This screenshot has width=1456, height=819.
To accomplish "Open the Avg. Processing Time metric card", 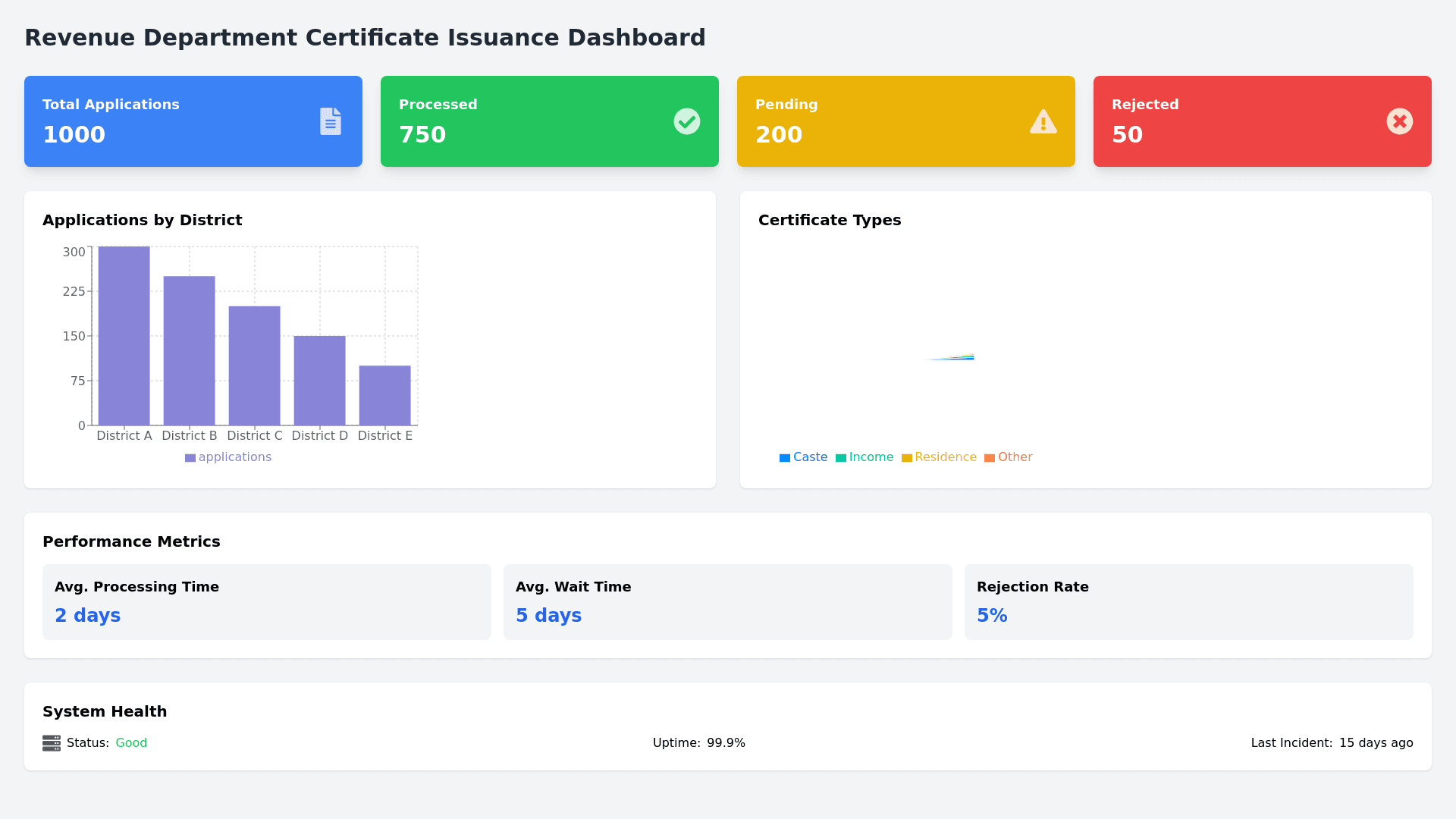I will [x=267, y=602].
